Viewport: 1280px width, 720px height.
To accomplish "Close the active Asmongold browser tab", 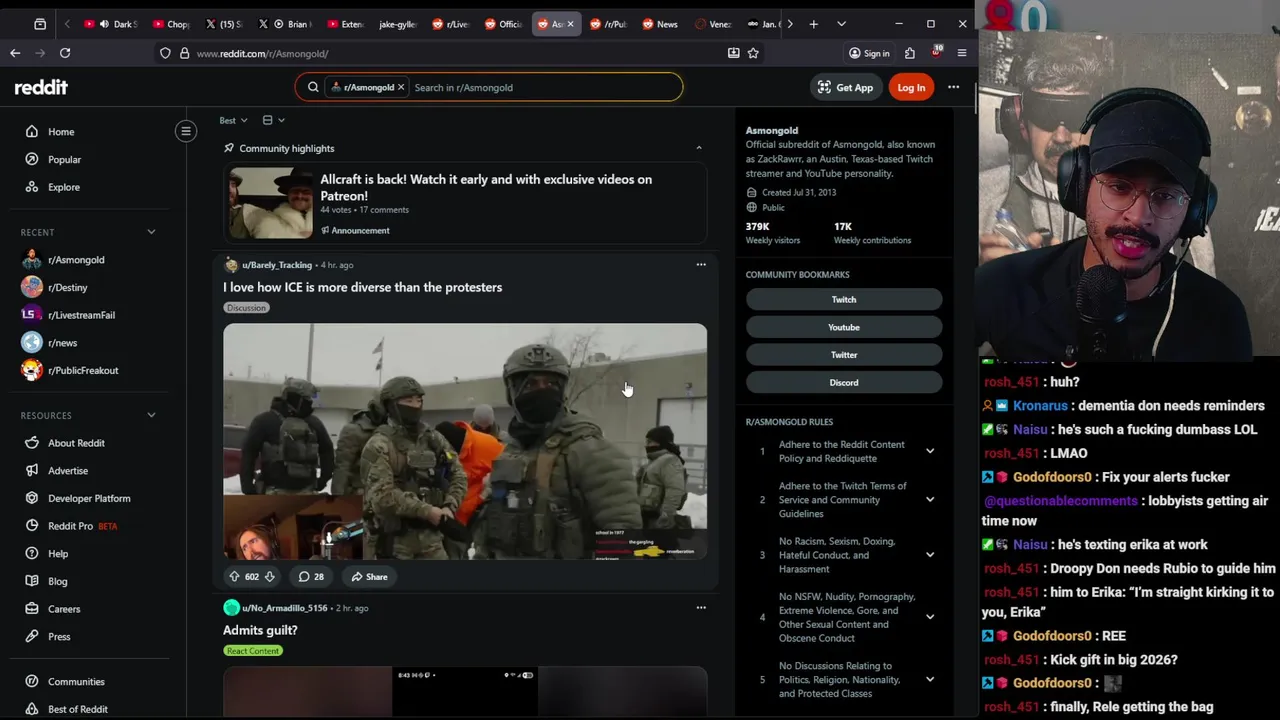I will [x=570, y=24].
